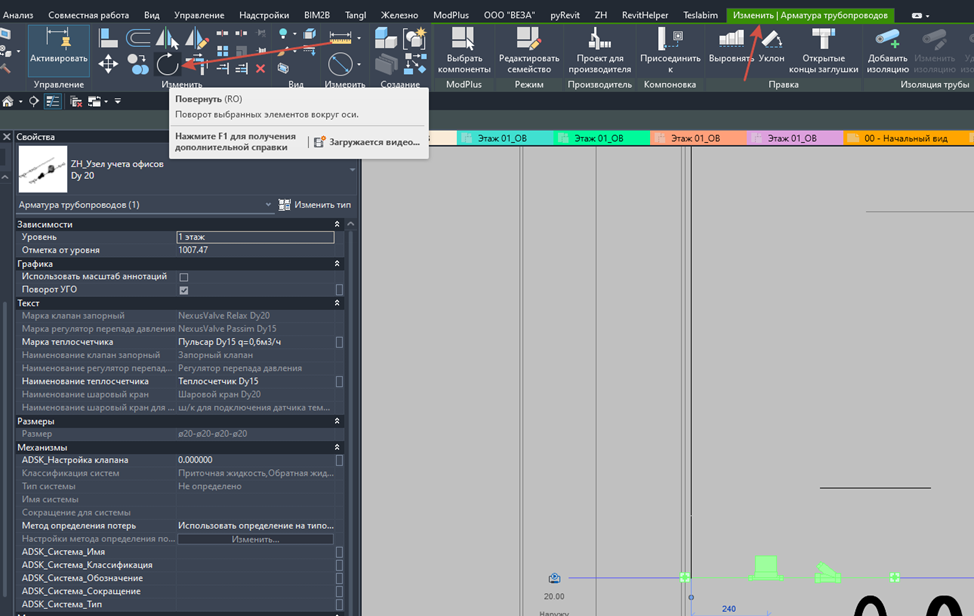Open the Teslabim ribbon tab
This screenshot has height=616, width=974.
coord(700,15)
